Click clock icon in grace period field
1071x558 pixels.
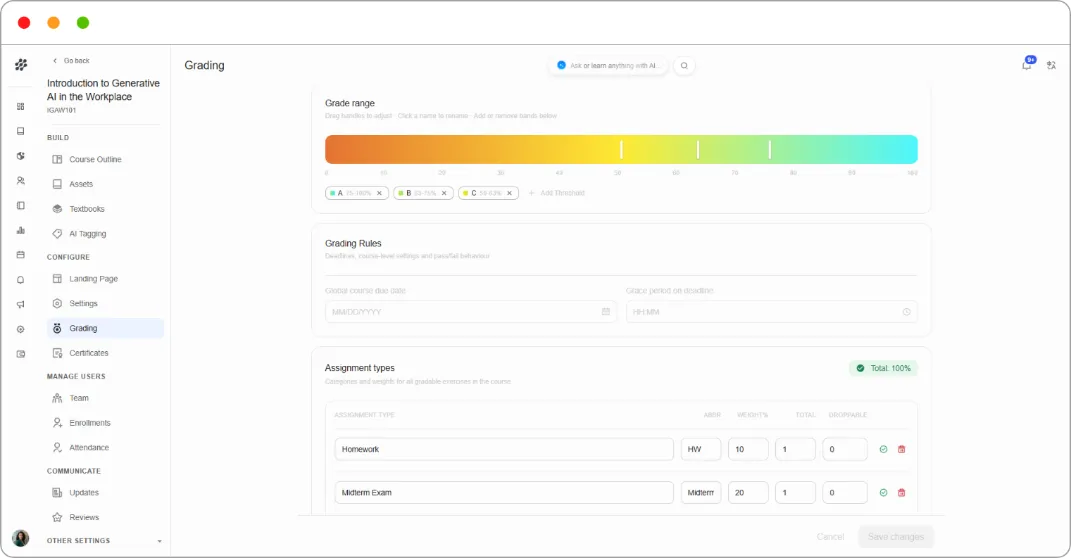pyautogui.click(x=906, y=311)
